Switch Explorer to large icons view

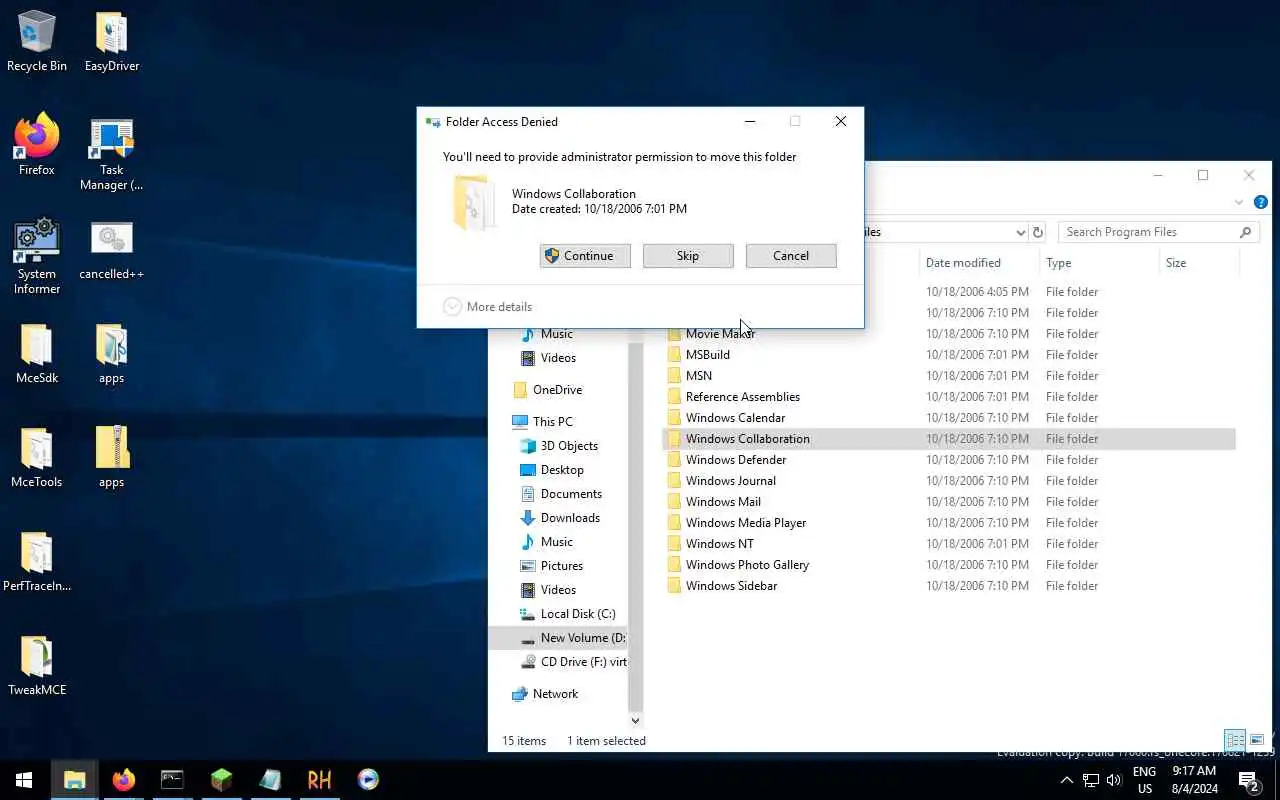tap(1257, 741)
